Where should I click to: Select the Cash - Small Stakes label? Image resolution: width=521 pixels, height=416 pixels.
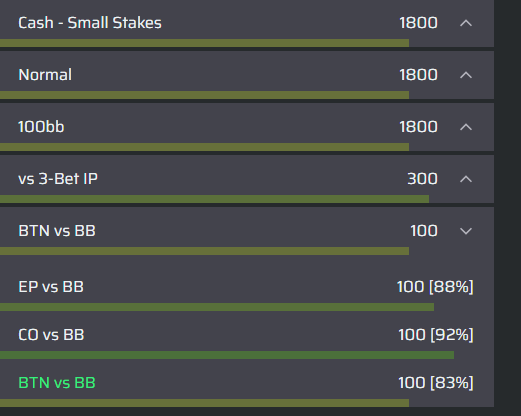[x=90, y=23]
